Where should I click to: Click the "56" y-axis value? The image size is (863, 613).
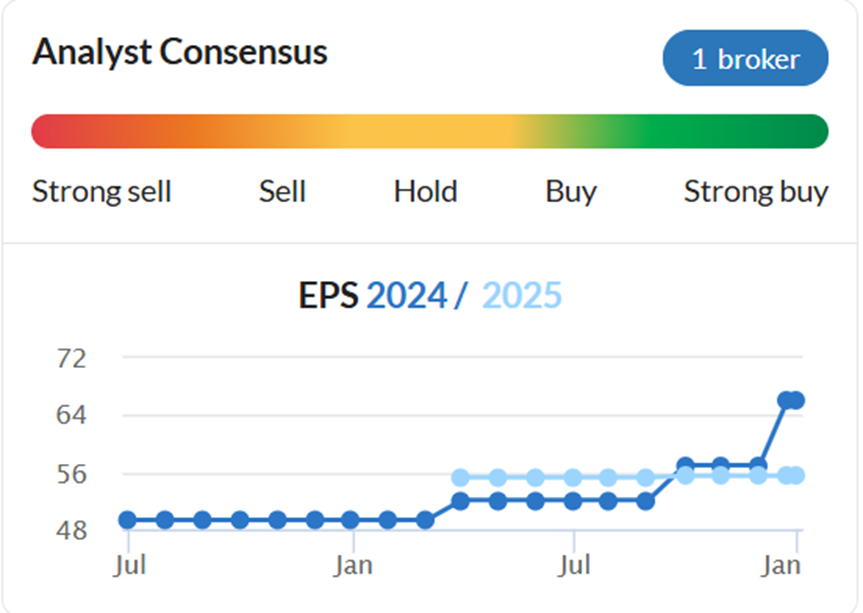pos(72,474)
